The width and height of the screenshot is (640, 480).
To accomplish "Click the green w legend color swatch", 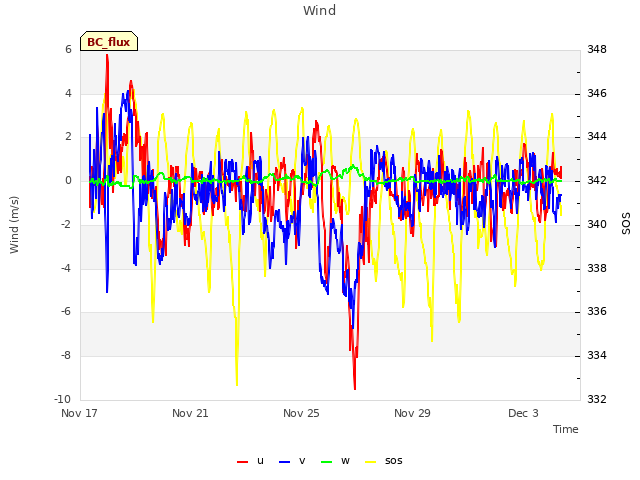I will point(327,462).
